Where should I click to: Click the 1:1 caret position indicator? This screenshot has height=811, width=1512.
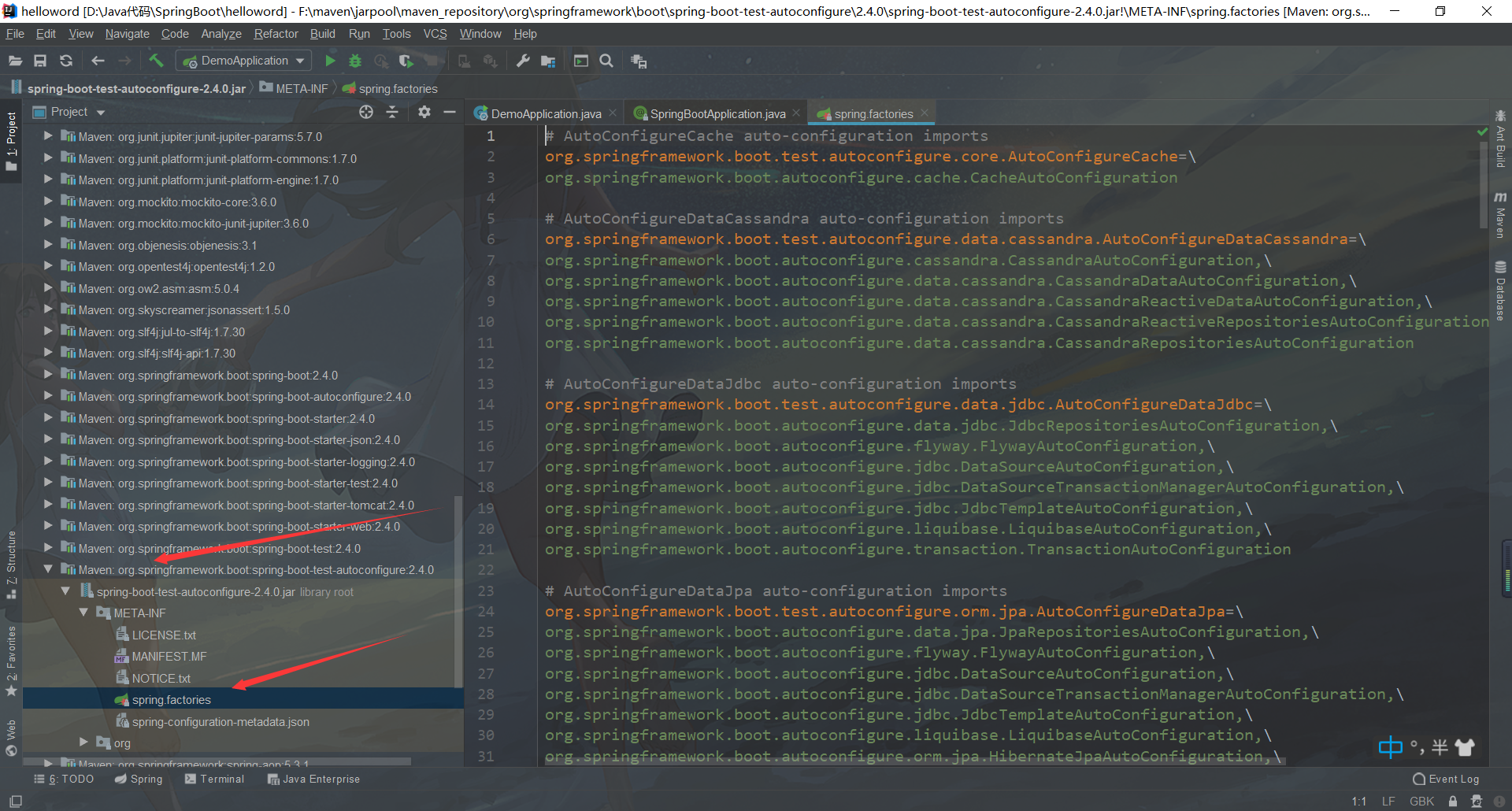tap(1359, 801)
